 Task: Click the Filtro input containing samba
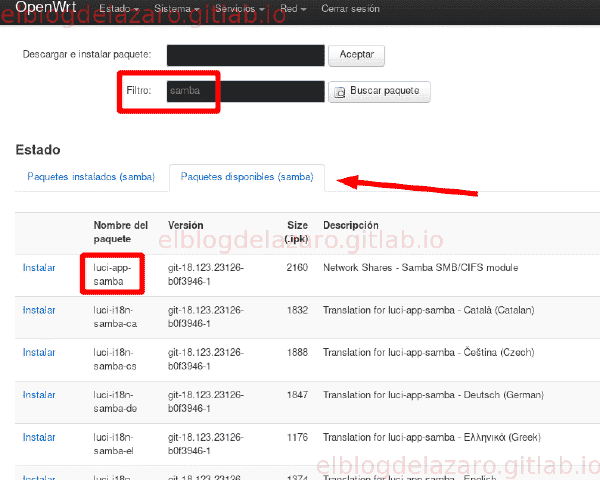pyautogui.click(x=246, y=91)
